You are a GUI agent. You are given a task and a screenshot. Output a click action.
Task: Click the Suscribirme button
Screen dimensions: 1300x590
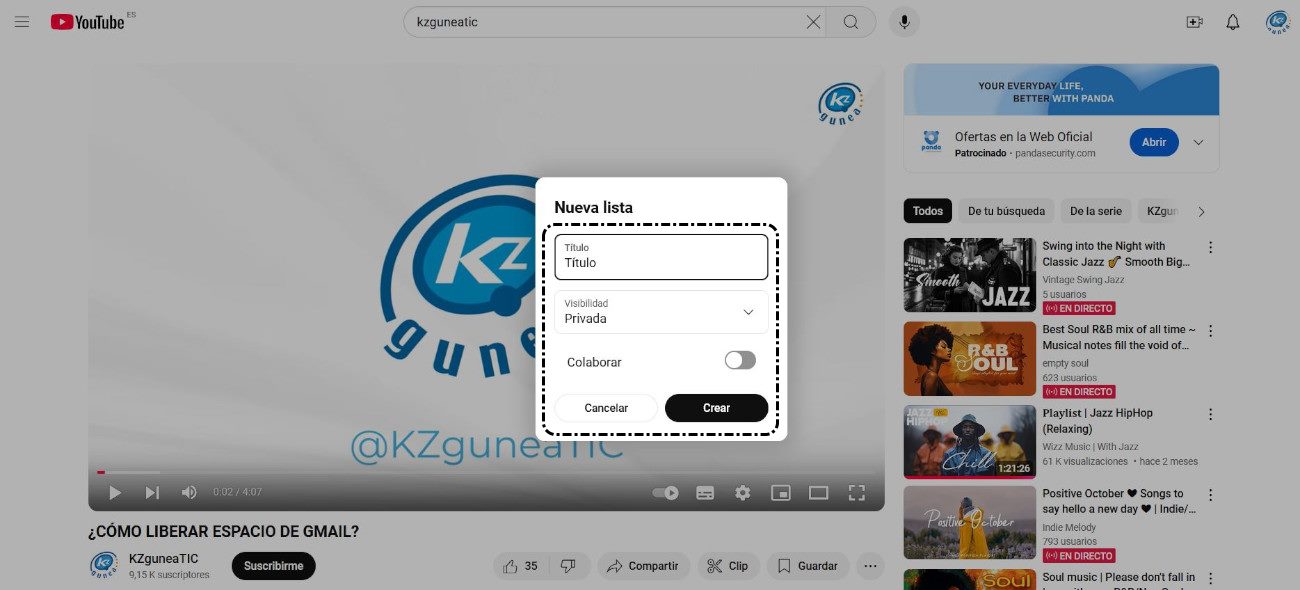tap(273, 566)
